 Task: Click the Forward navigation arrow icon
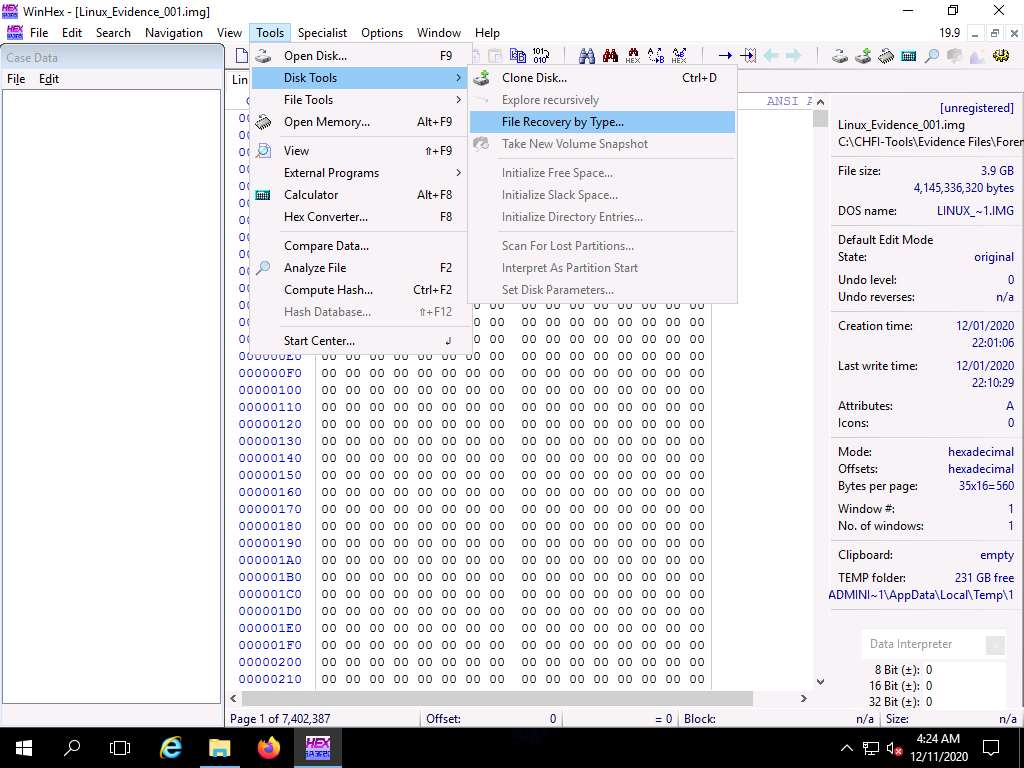793,56
